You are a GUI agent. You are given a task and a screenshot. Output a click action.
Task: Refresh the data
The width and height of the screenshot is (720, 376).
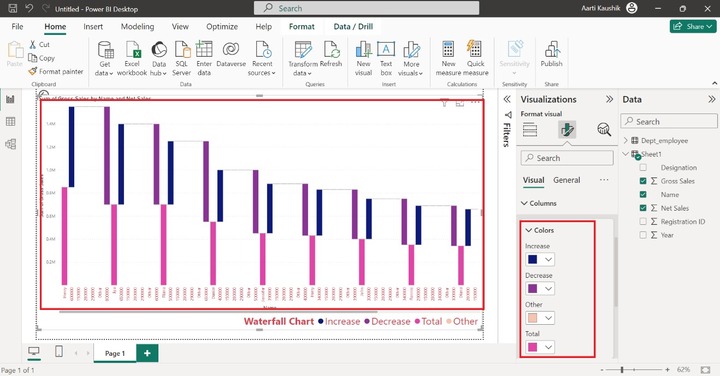click(331, 54)
